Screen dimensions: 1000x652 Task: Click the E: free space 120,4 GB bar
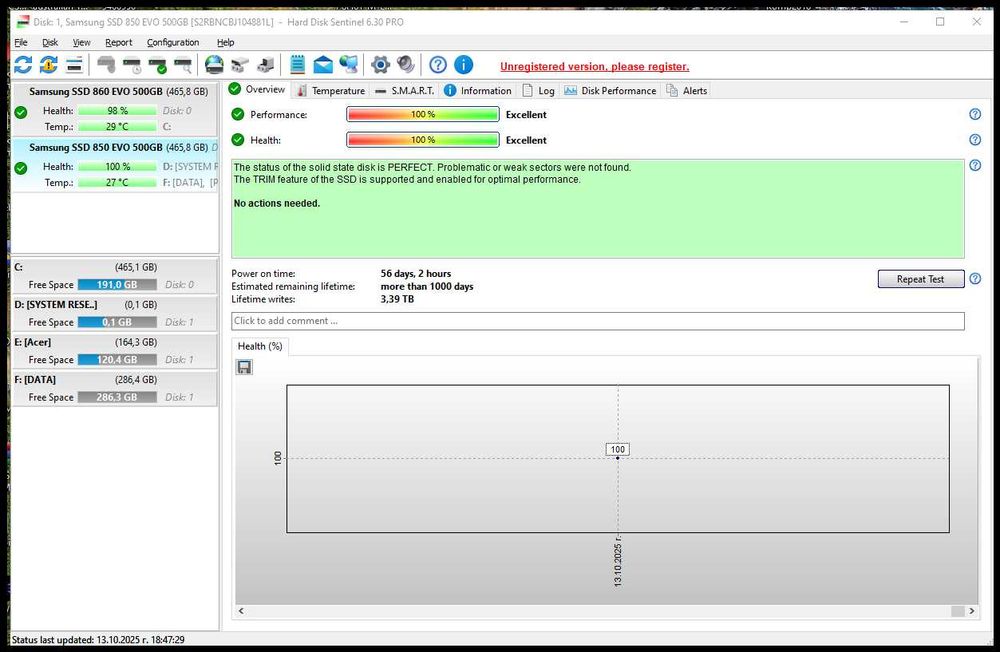pyautogui.click(x=117, y=360)
